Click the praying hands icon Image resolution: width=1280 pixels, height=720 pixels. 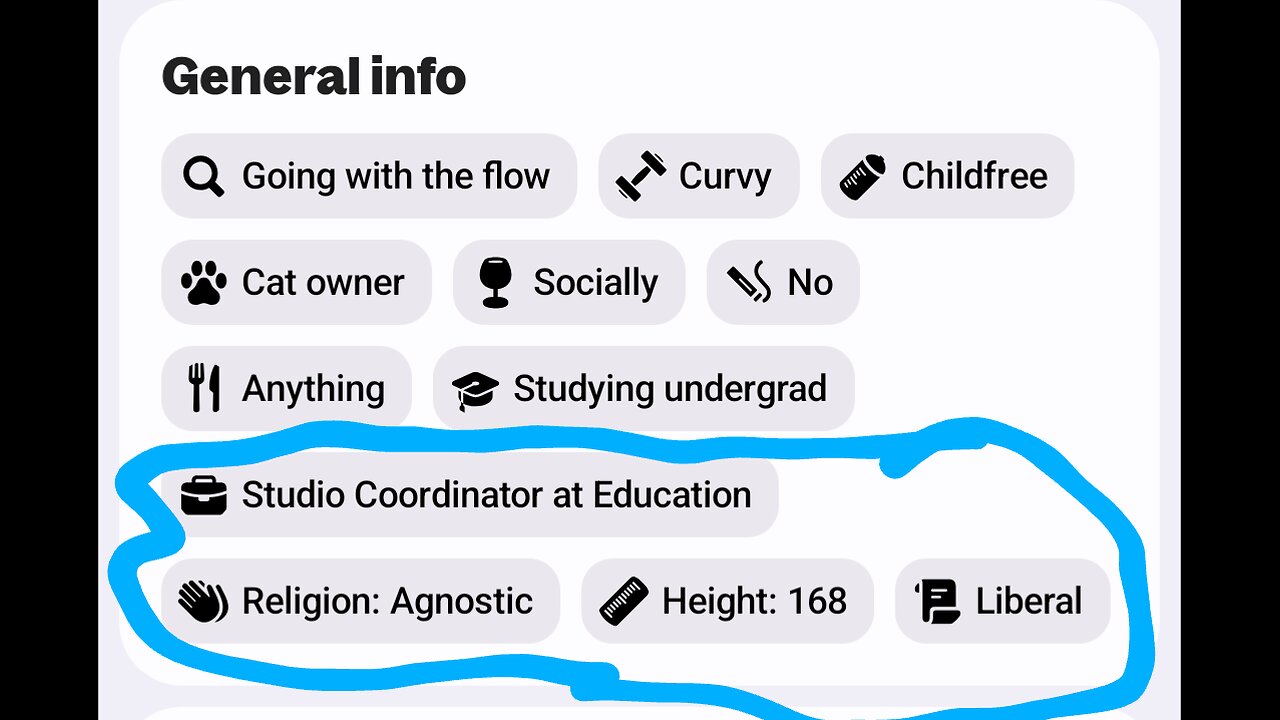(204, 601)
